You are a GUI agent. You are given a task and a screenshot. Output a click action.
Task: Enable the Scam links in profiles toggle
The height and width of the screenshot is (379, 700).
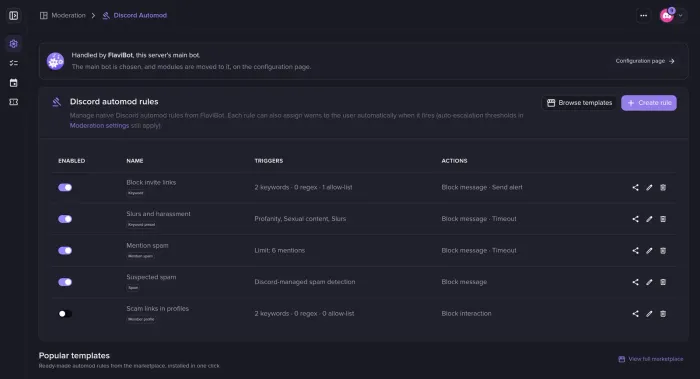coord(65,314)
